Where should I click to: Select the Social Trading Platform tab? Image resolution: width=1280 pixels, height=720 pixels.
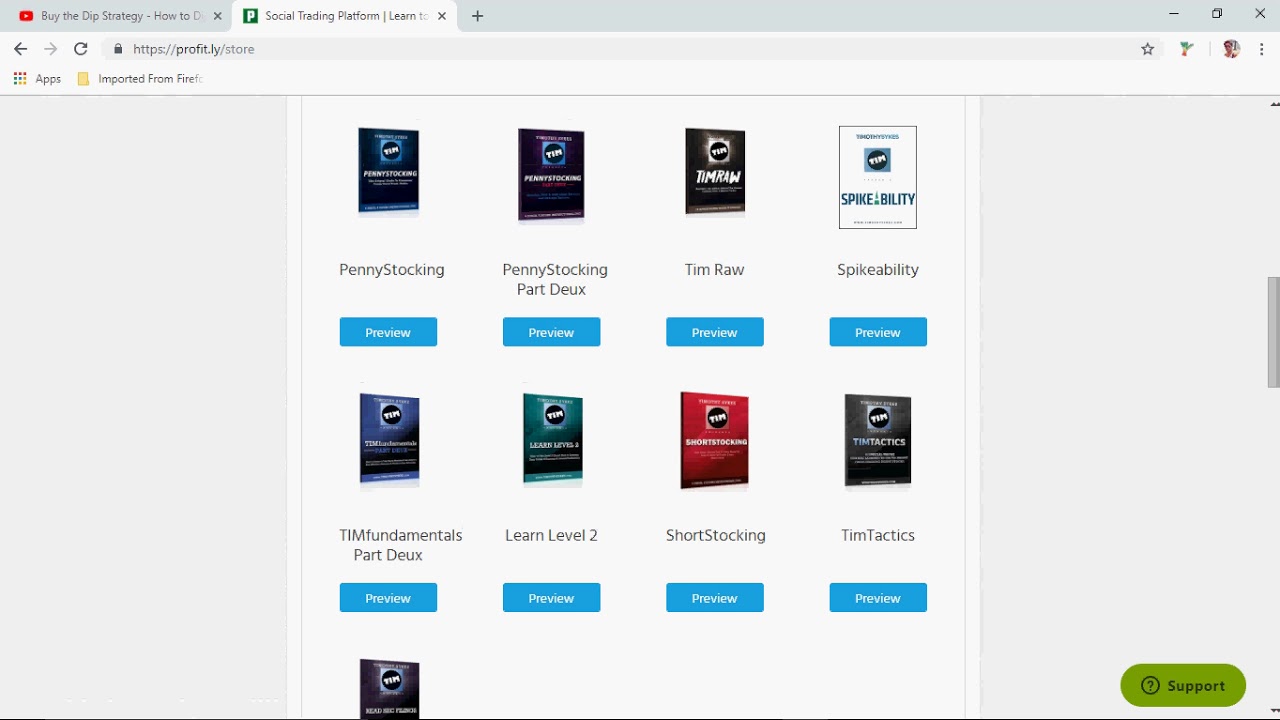(346, 16)
